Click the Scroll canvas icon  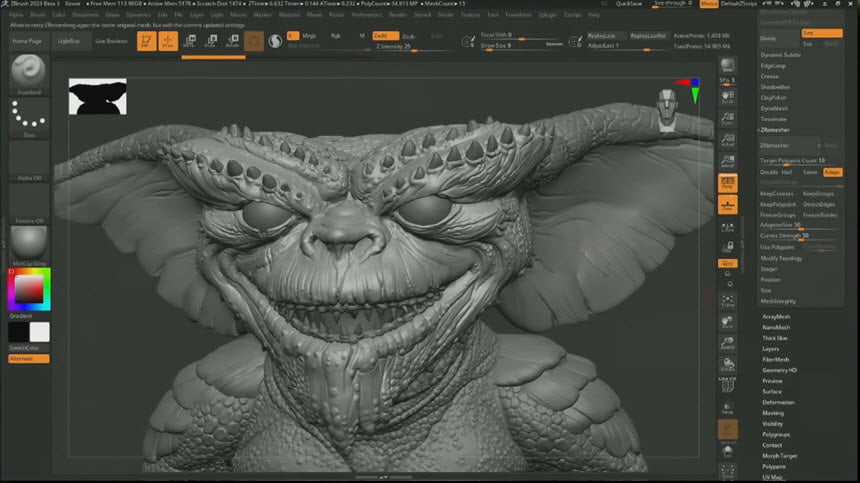tap(727, 98)
